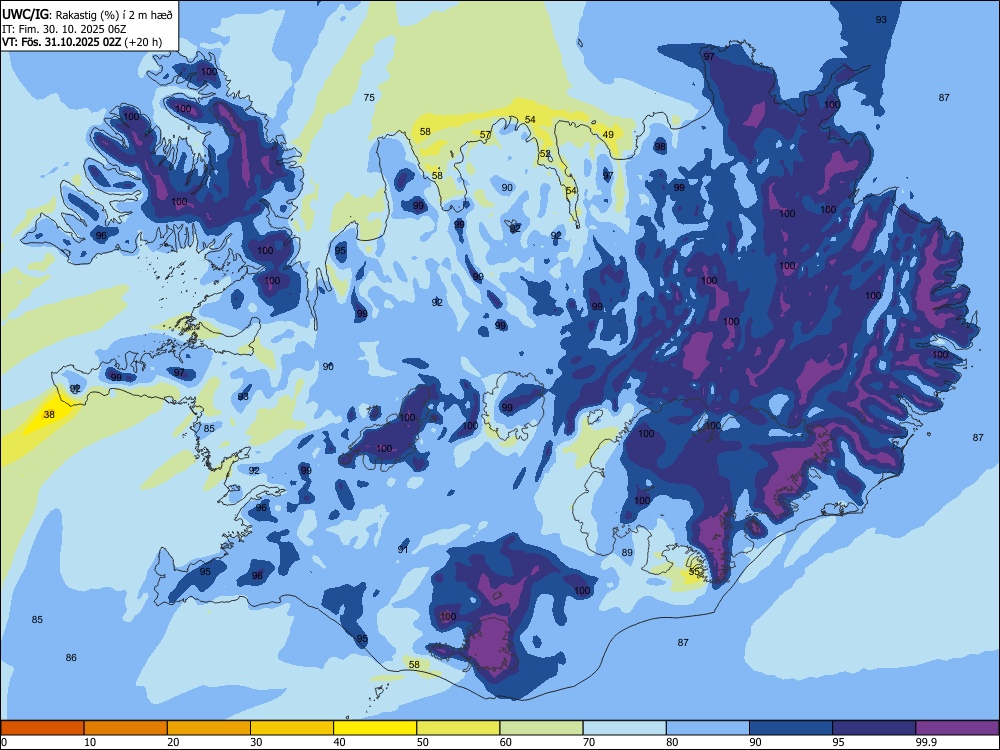The height and width of the screenshot is (750, 1000).
Task: Pick the 20–30 legend color segment
Action: pyautogui.click(x=209, y=728)
